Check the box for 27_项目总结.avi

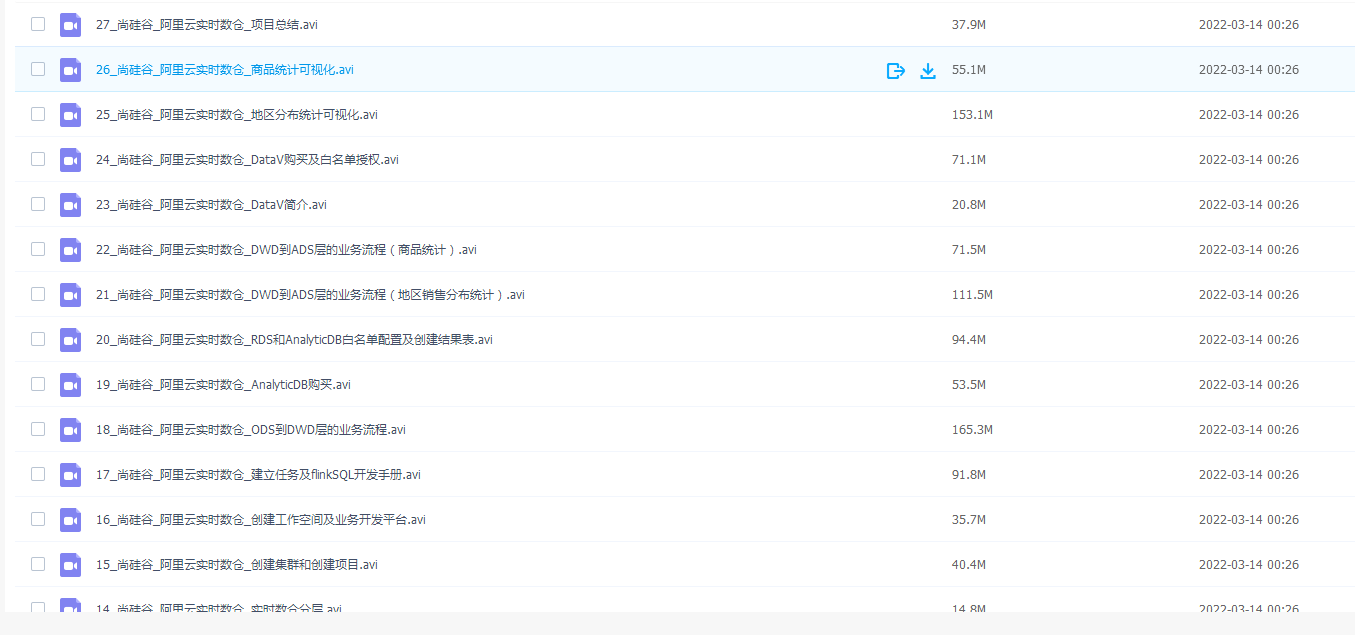tap(38, 24)
